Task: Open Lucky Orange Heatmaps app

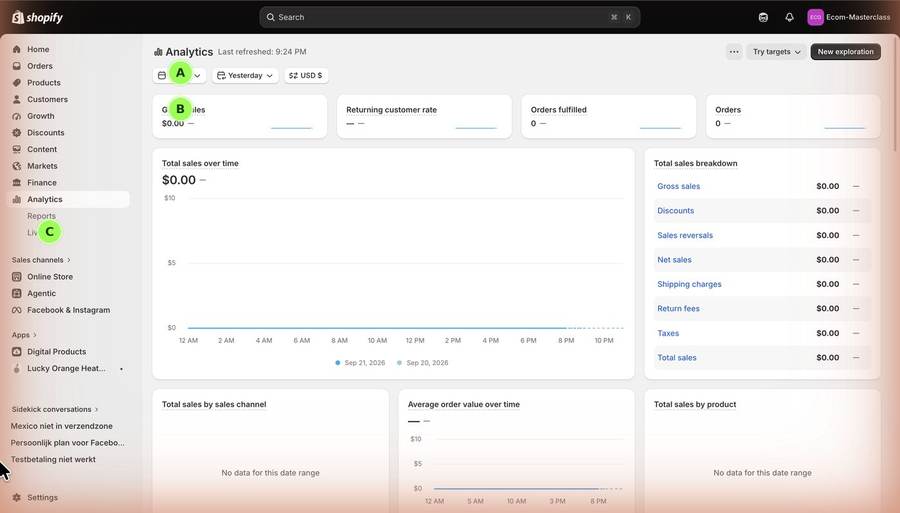Action: tap(66, 368)
